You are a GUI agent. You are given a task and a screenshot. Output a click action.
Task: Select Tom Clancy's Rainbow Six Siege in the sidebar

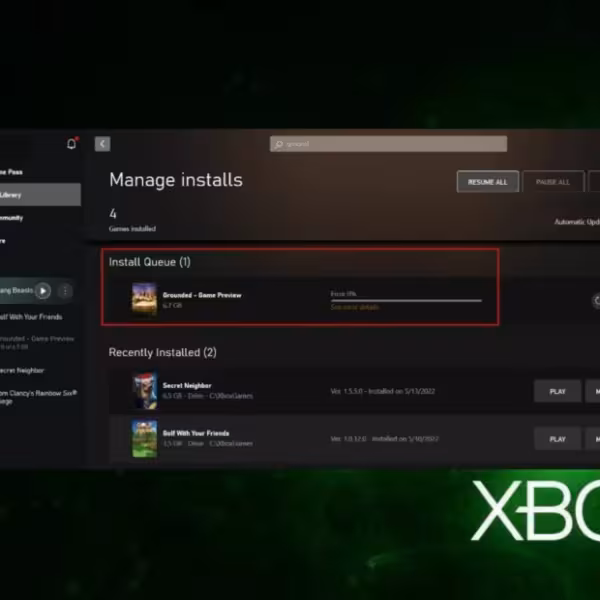click(x=38, y=397)
